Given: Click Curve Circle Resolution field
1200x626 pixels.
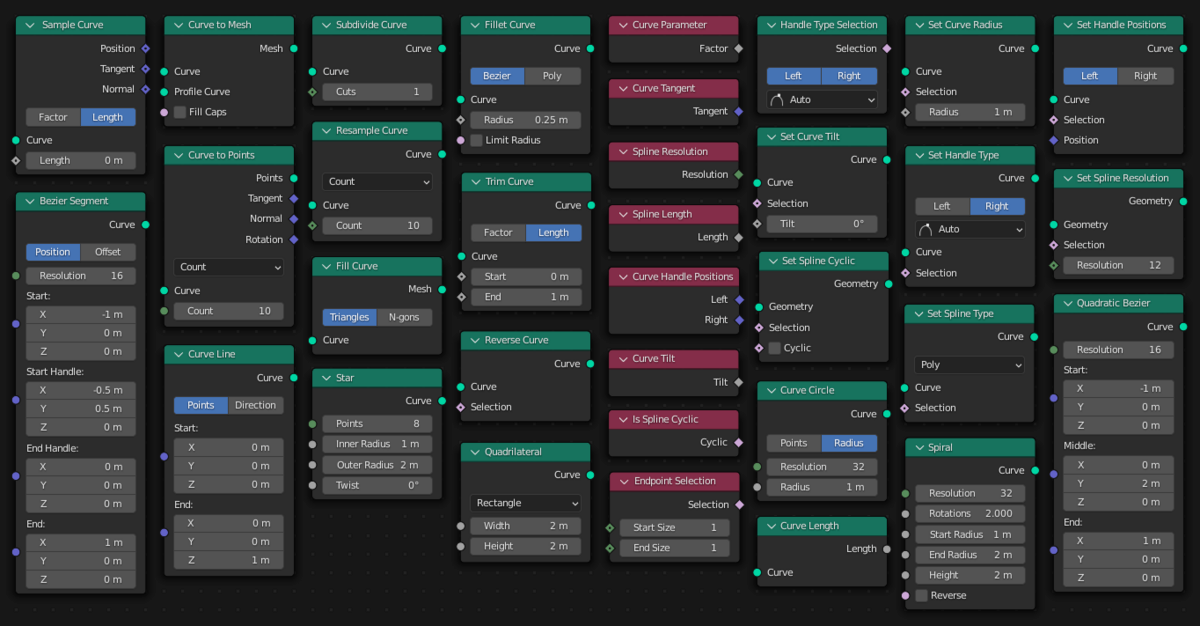Looking at the screenshot, I should [x=822, y=467].
